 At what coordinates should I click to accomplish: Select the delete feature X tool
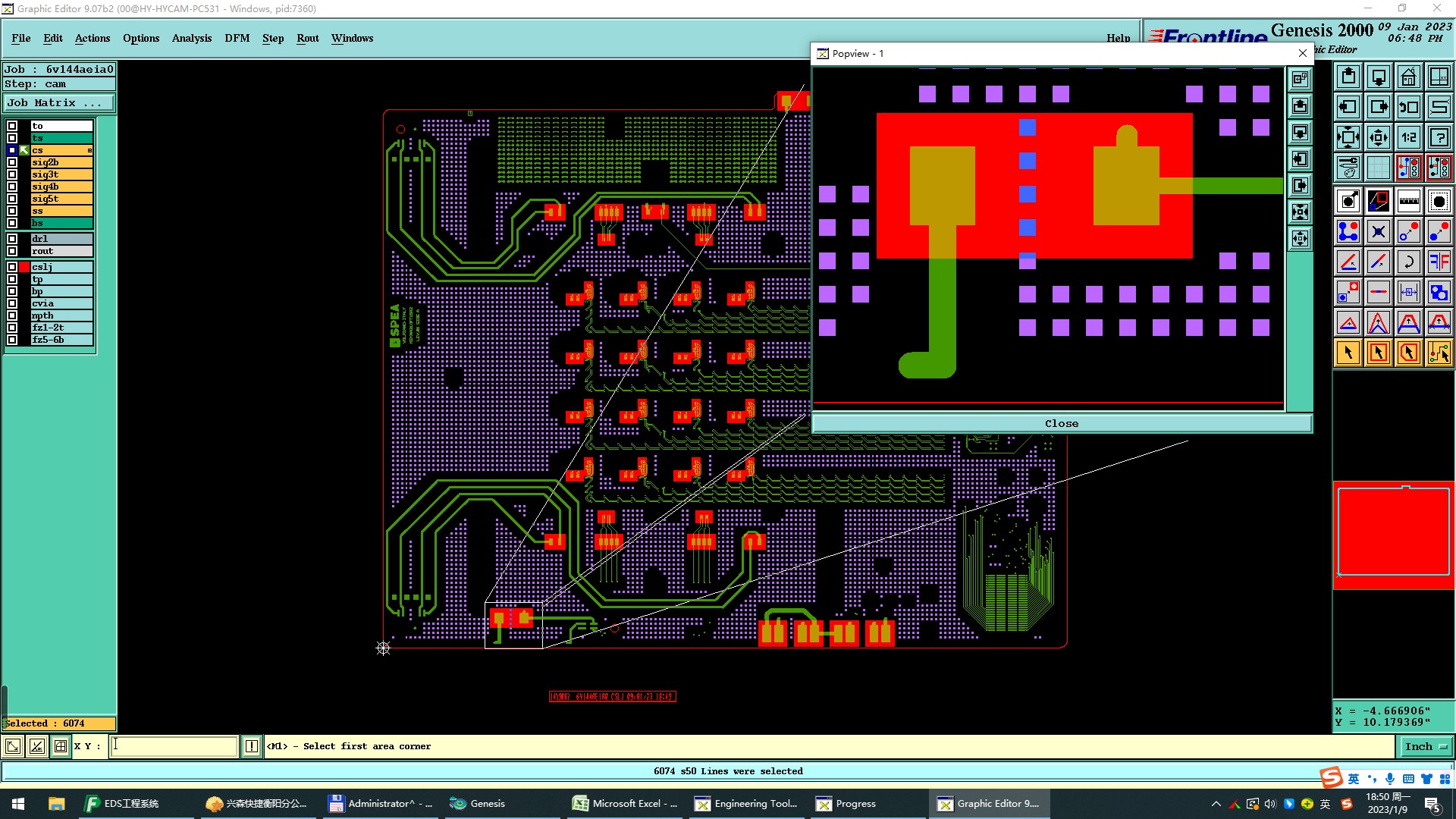(x=1378, y=231)
